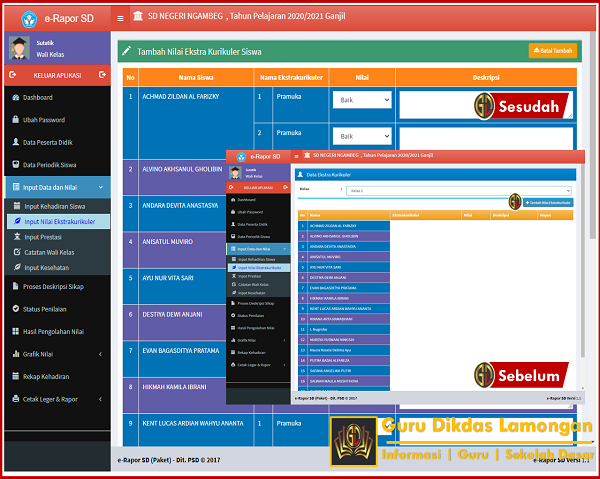The height and width of the screenshot is (479, 600).
Task: Click student name ALVINO AKHSANUL GHOLIBIN
Action: pyautogui.click(x=182, y=169)
